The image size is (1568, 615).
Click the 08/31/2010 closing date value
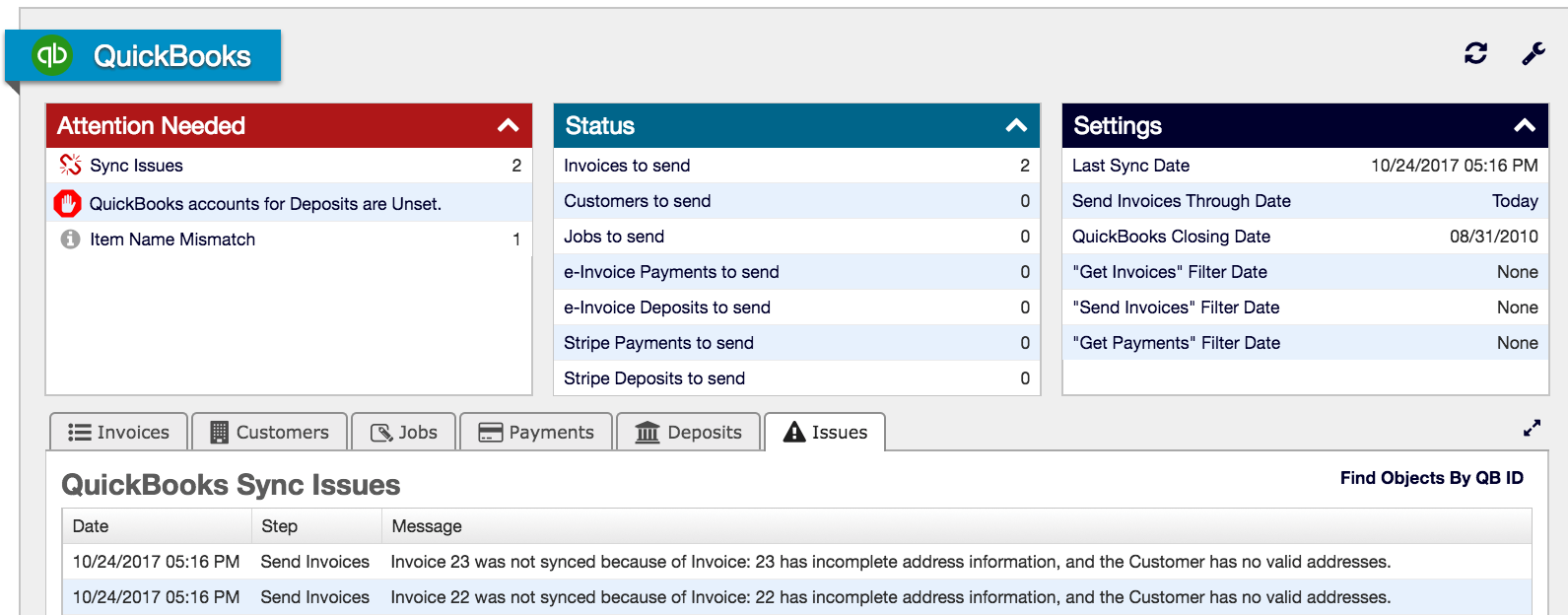(x=1494, y=237)
